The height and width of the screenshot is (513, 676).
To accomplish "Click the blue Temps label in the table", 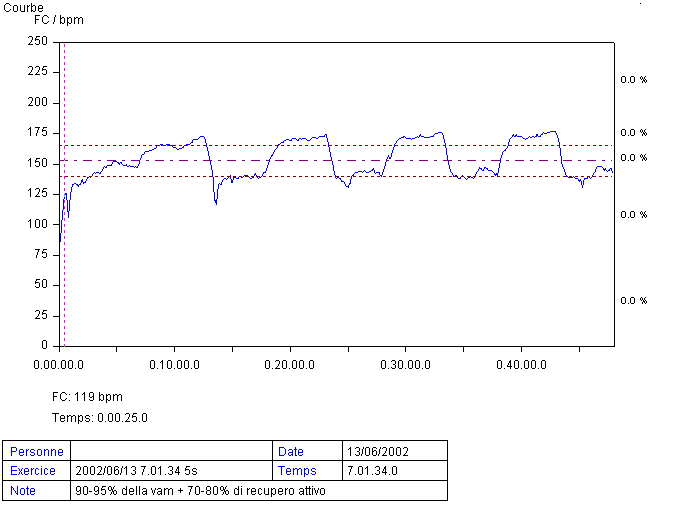I will tap(298, 471).
